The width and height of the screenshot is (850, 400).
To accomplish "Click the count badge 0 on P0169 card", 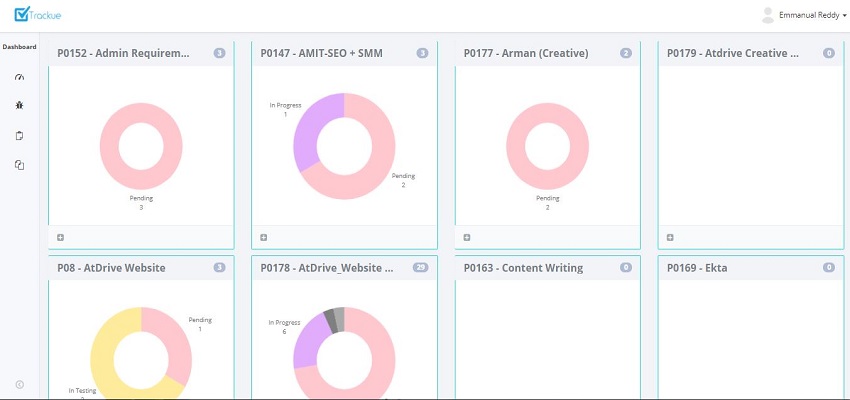I will [829, 267].
